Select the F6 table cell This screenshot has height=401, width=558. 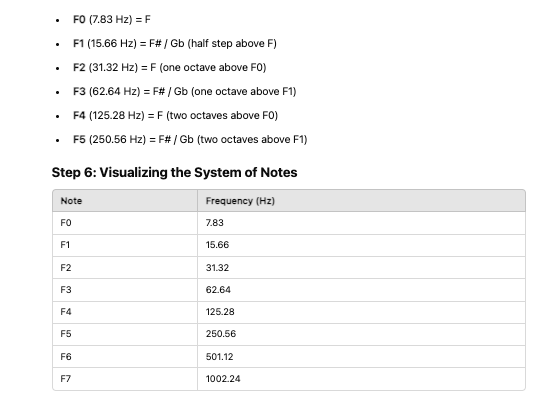coord(125,357)
